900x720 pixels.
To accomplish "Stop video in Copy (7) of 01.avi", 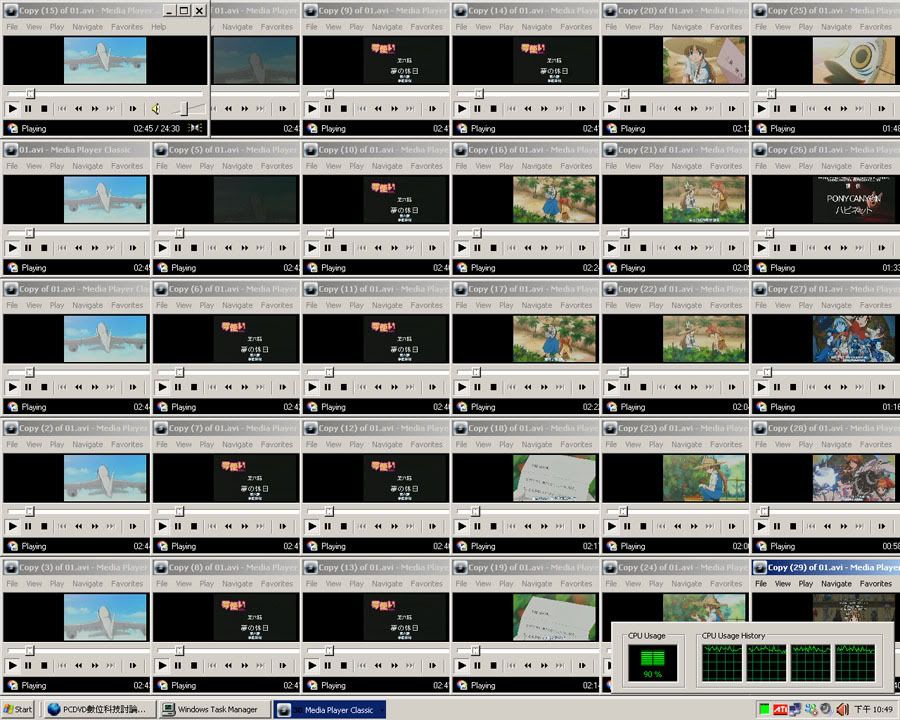I will (x=194, y=527).
